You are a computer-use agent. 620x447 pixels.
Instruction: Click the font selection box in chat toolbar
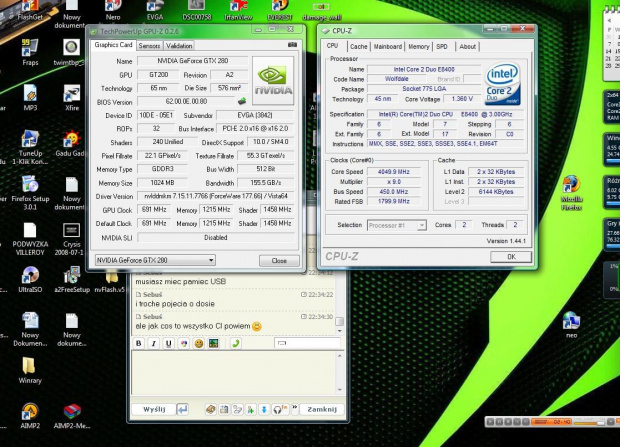click(307, 343)
